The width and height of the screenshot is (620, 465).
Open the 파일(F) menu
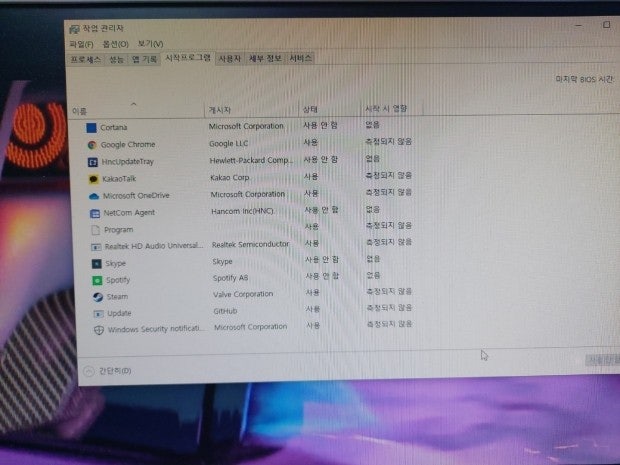81,44
